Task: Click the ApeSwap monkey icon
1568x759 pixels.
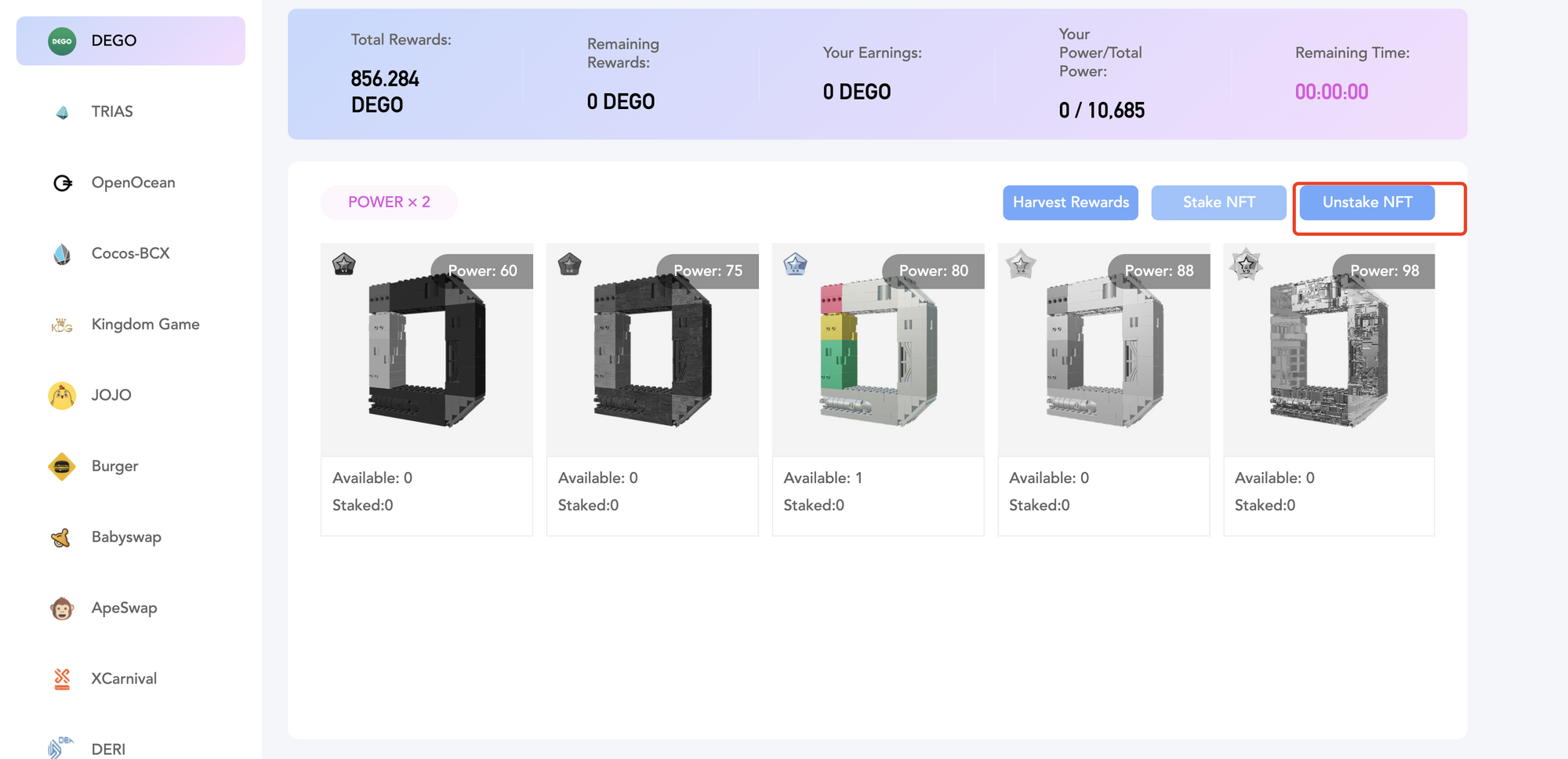Action: 62,608
